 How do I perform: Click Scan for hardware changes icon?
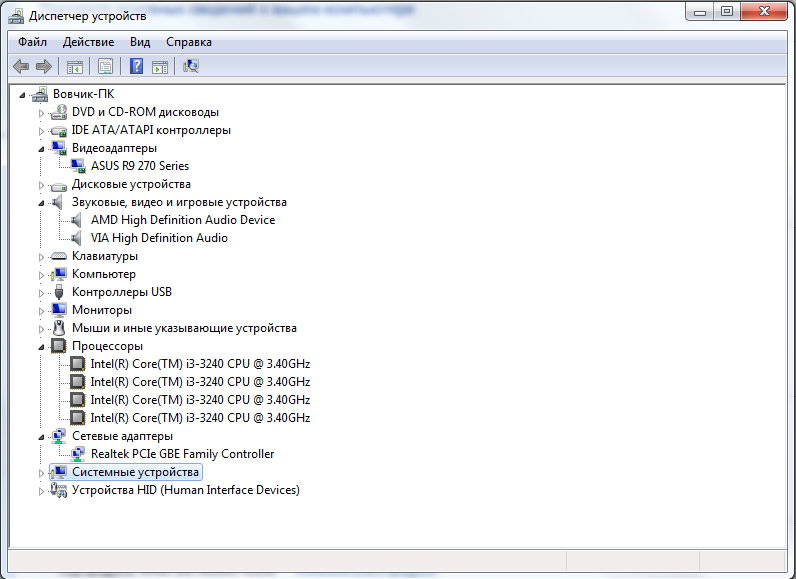pos(191,66)
